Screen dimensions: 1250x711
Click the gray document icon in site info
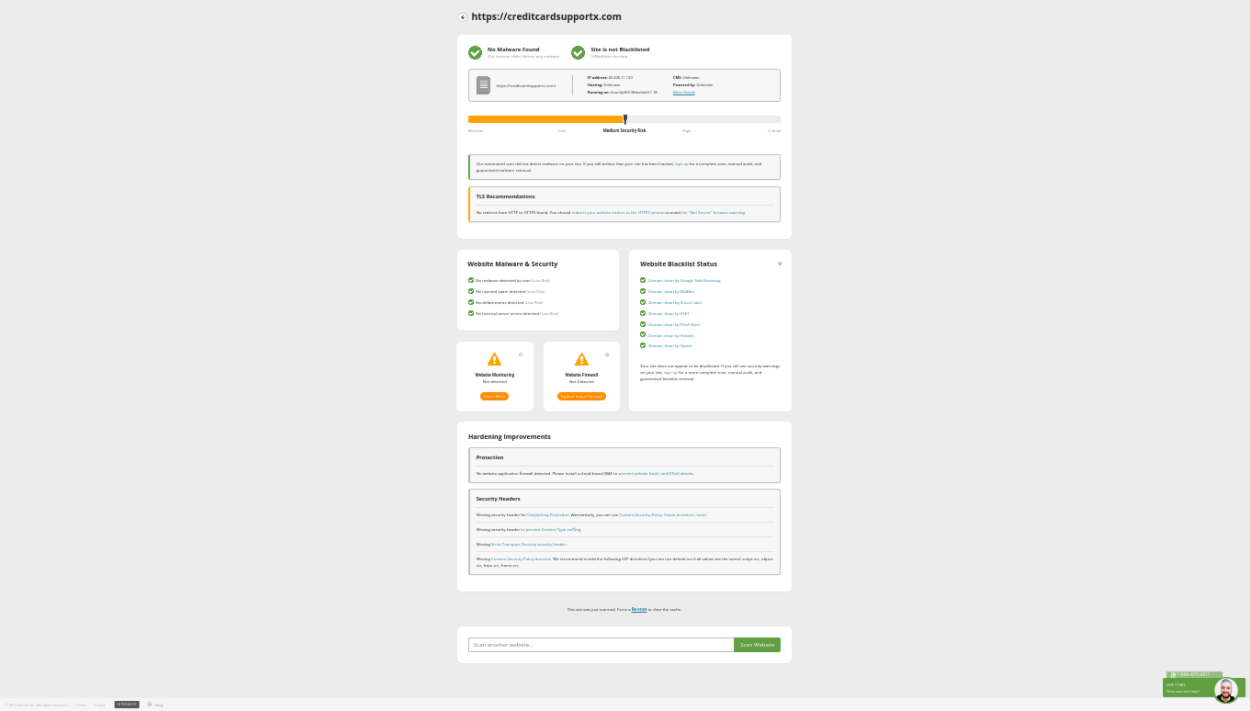pos(483,85)
